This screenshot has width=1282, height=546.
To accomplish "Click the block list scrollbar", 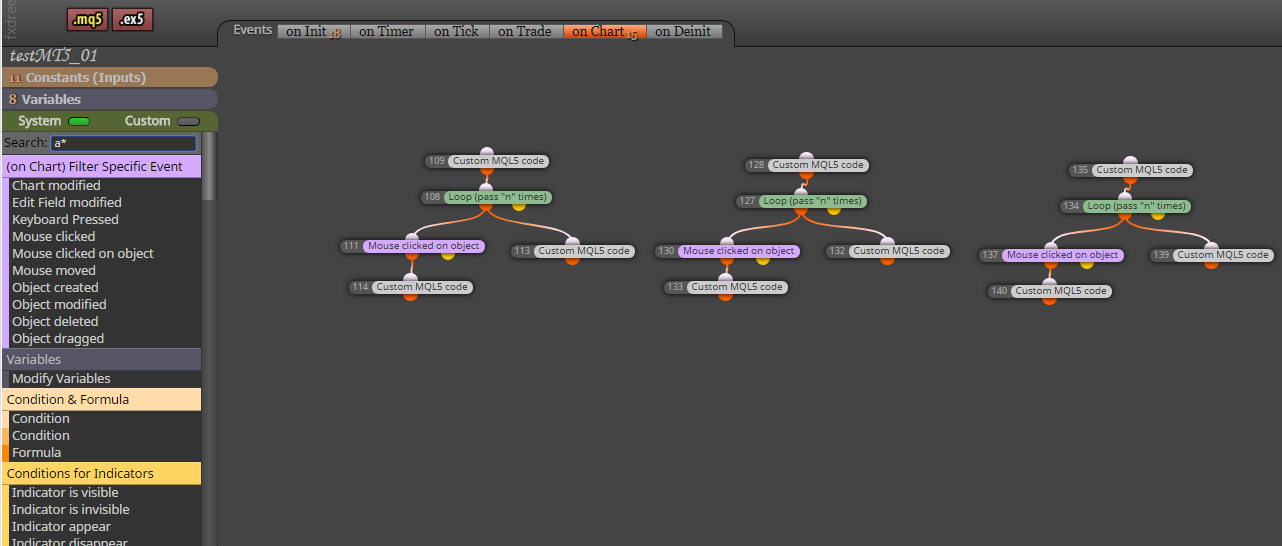I will (x=208, y=165).
